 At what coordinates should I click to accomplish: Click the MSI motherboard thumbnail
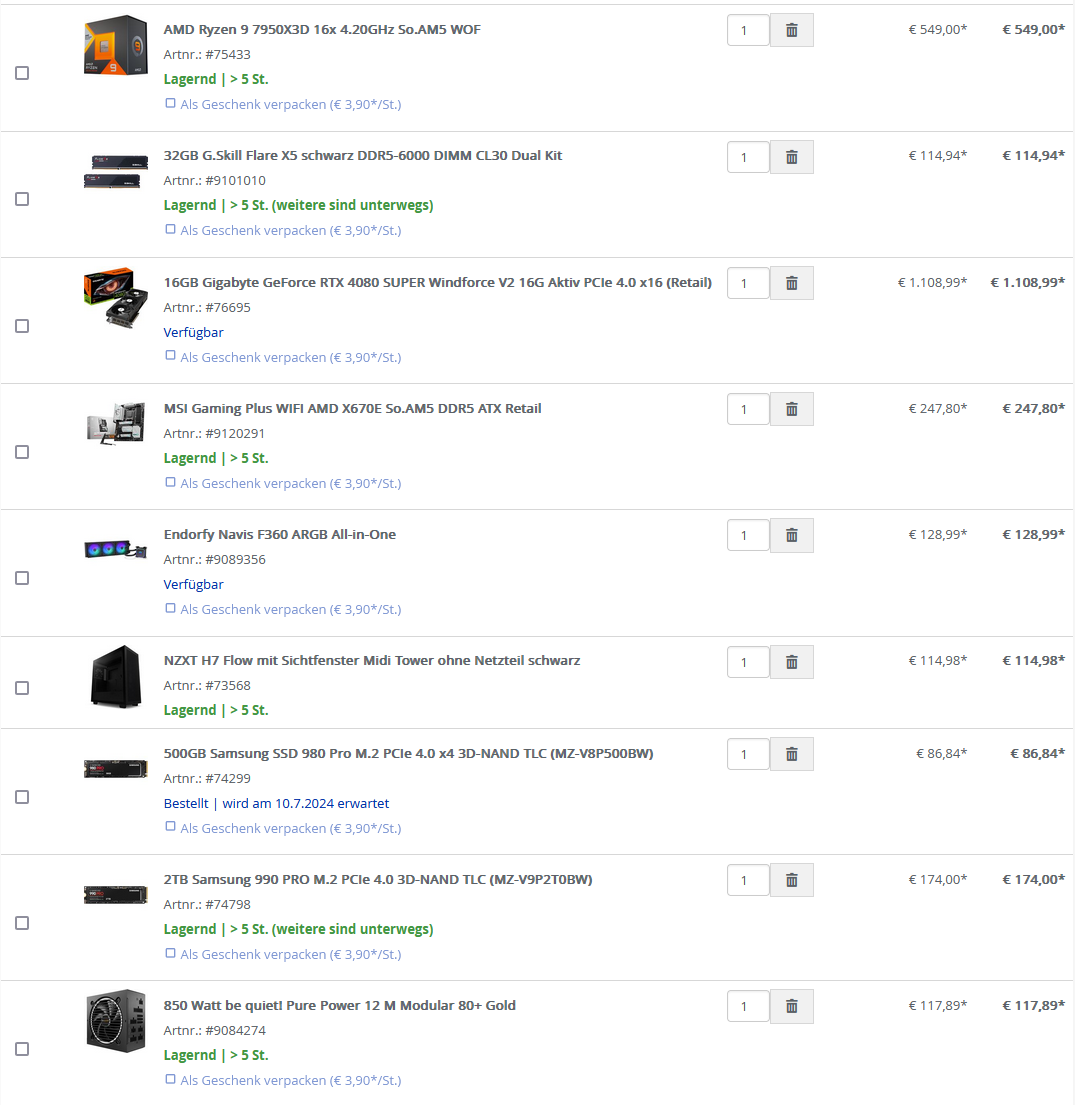(116, 424)
